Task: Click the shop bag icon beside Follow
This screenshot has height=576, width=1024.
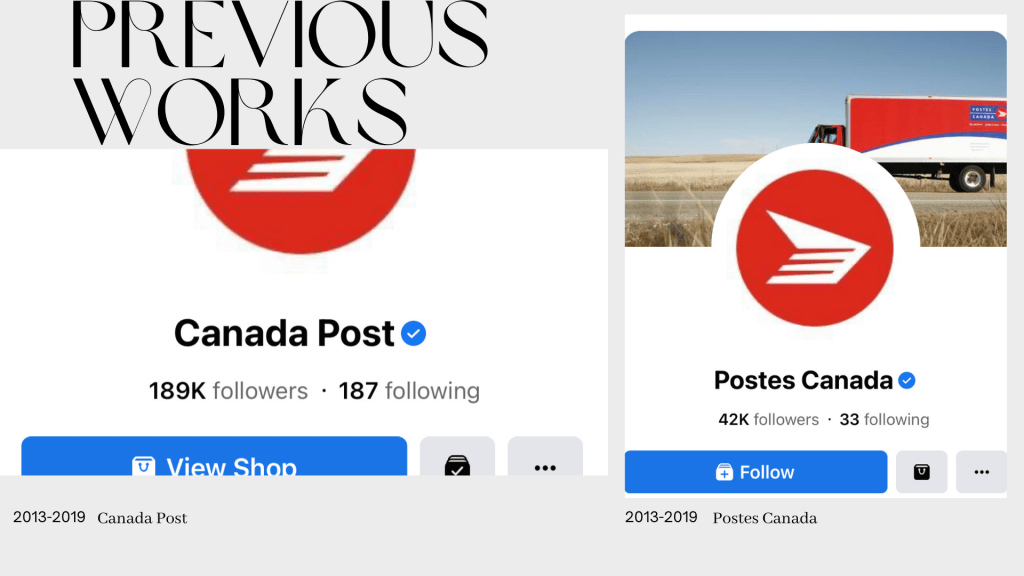Action: click(921, 472)
